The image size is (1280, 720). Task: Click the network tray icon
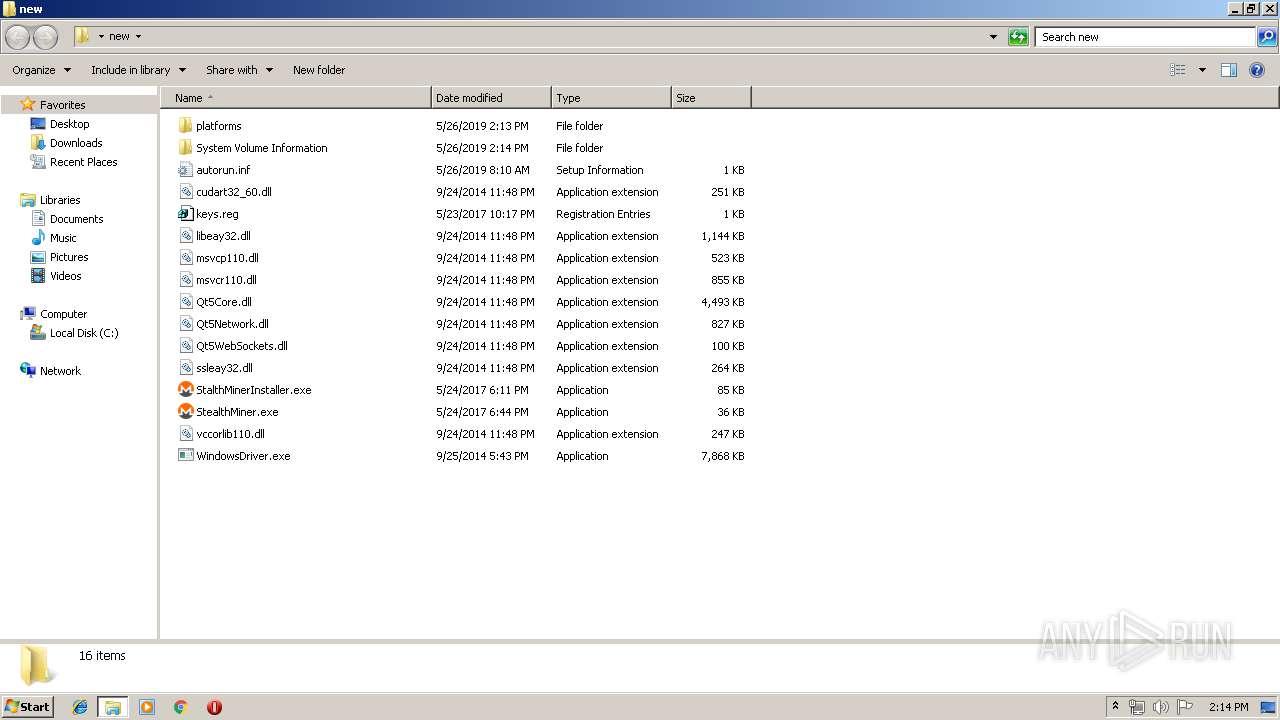(x=1137, y=707)
